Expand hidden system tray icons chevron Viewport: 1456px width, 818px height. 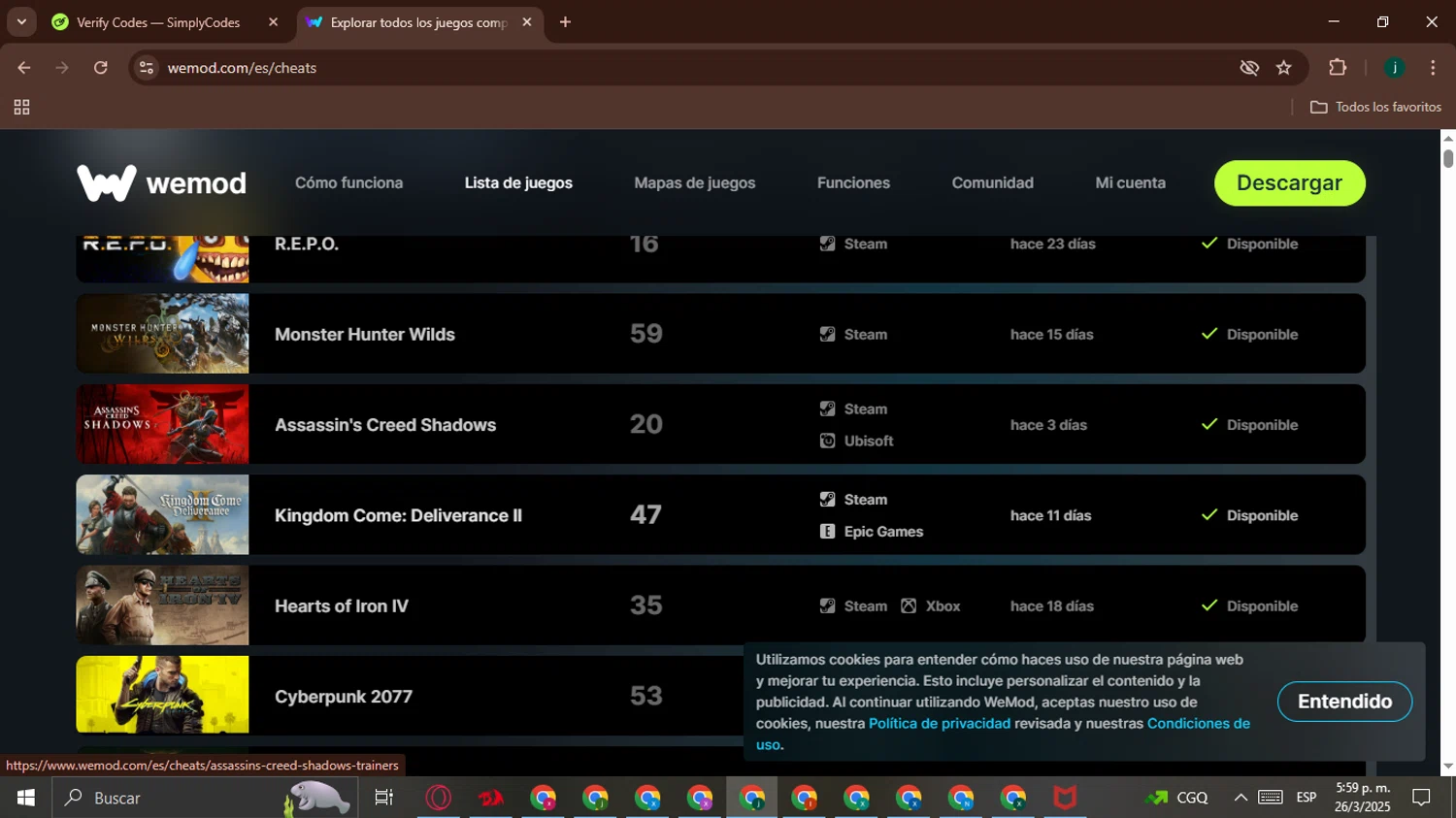click(x=1241, y=798)
